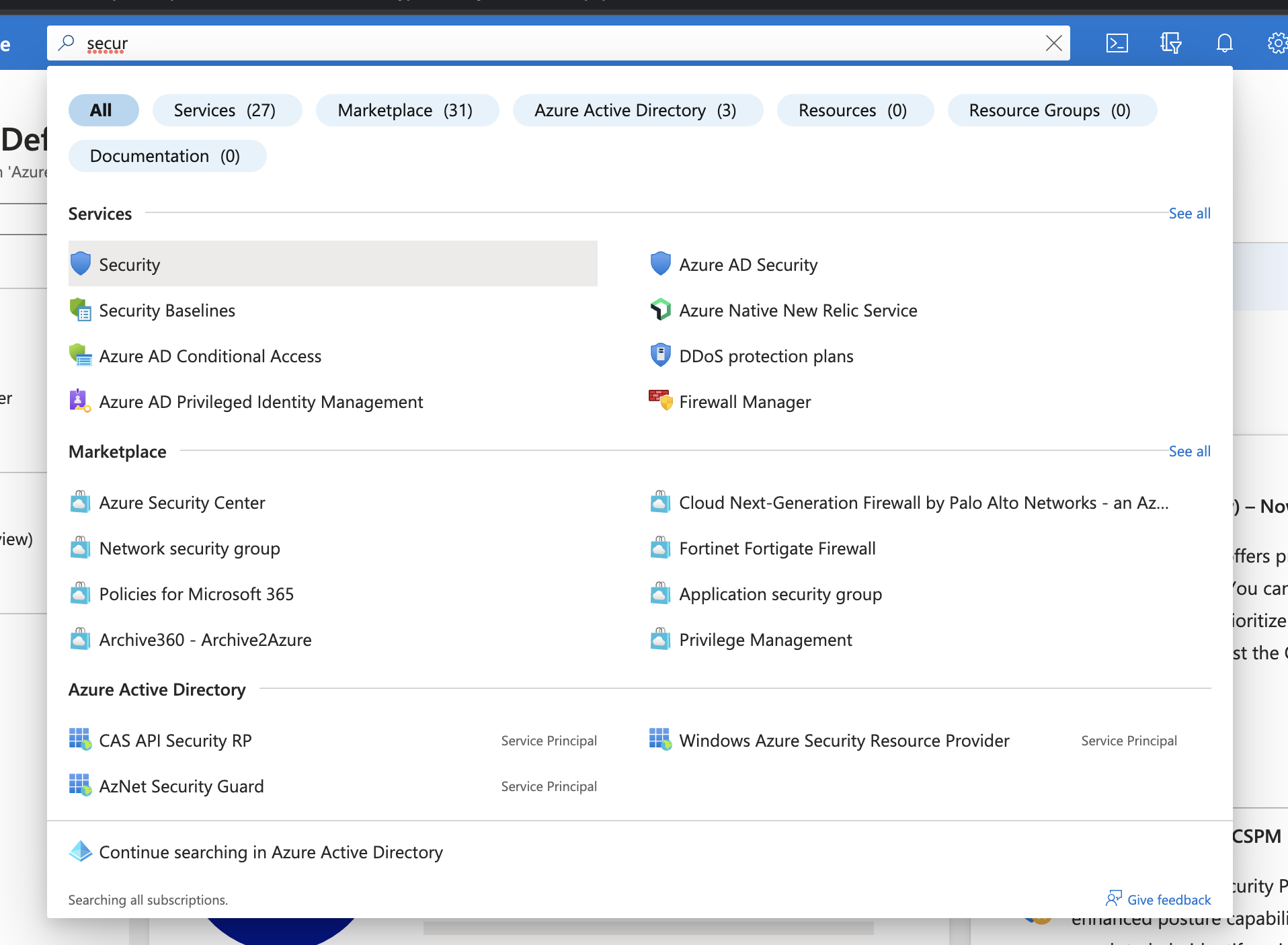
Task: Click the Application security group icon
Action: [x=661, y=593]
